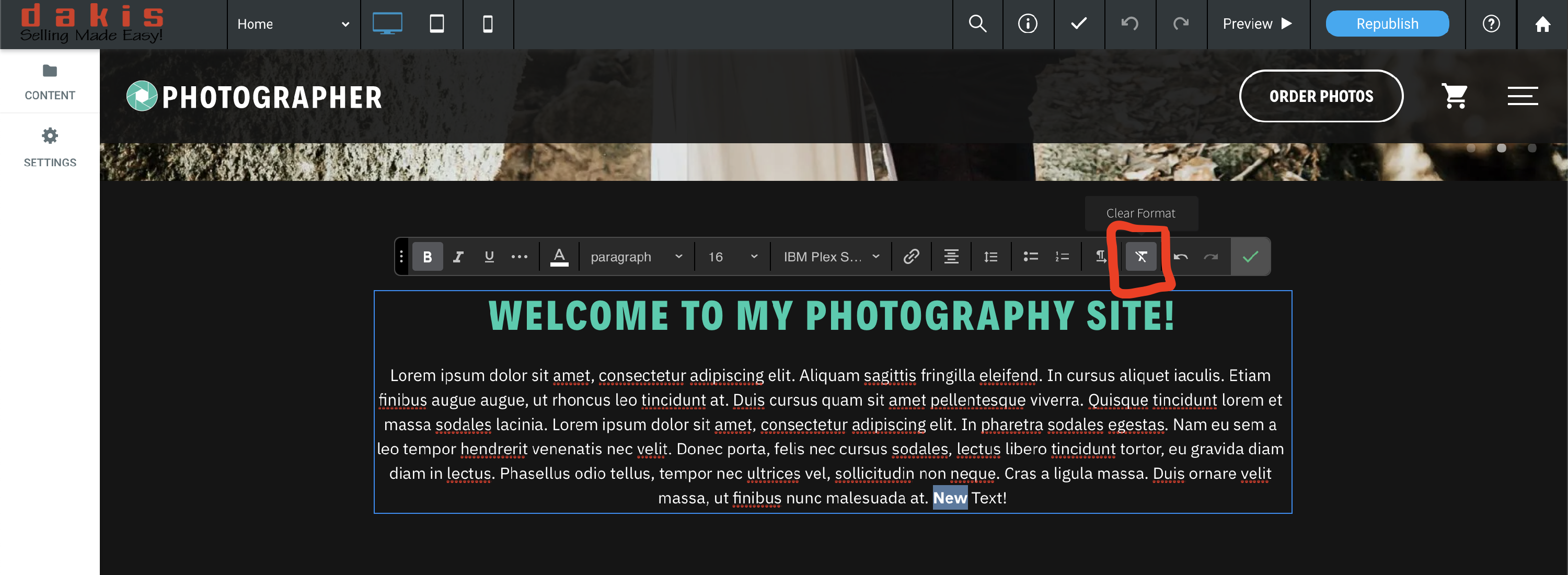
Task: Click the Republish button
Action: 1387,24
